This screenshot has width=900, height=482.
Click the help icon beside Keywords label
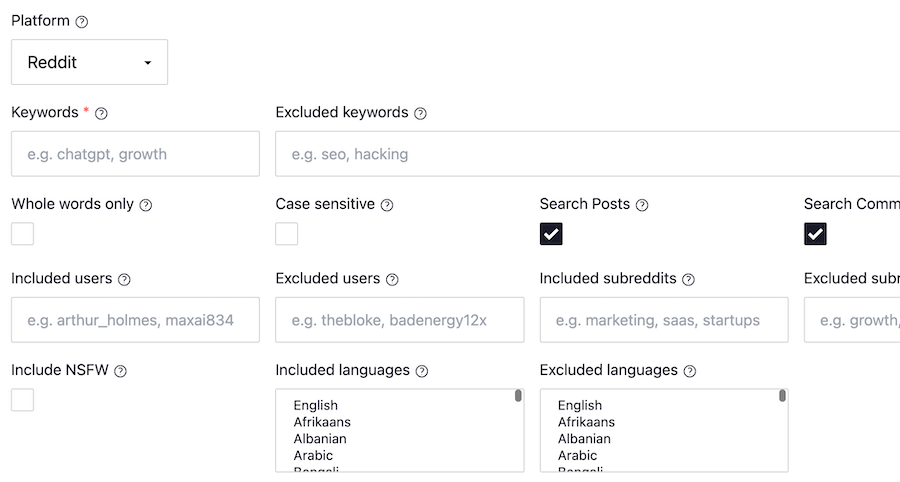101,114
